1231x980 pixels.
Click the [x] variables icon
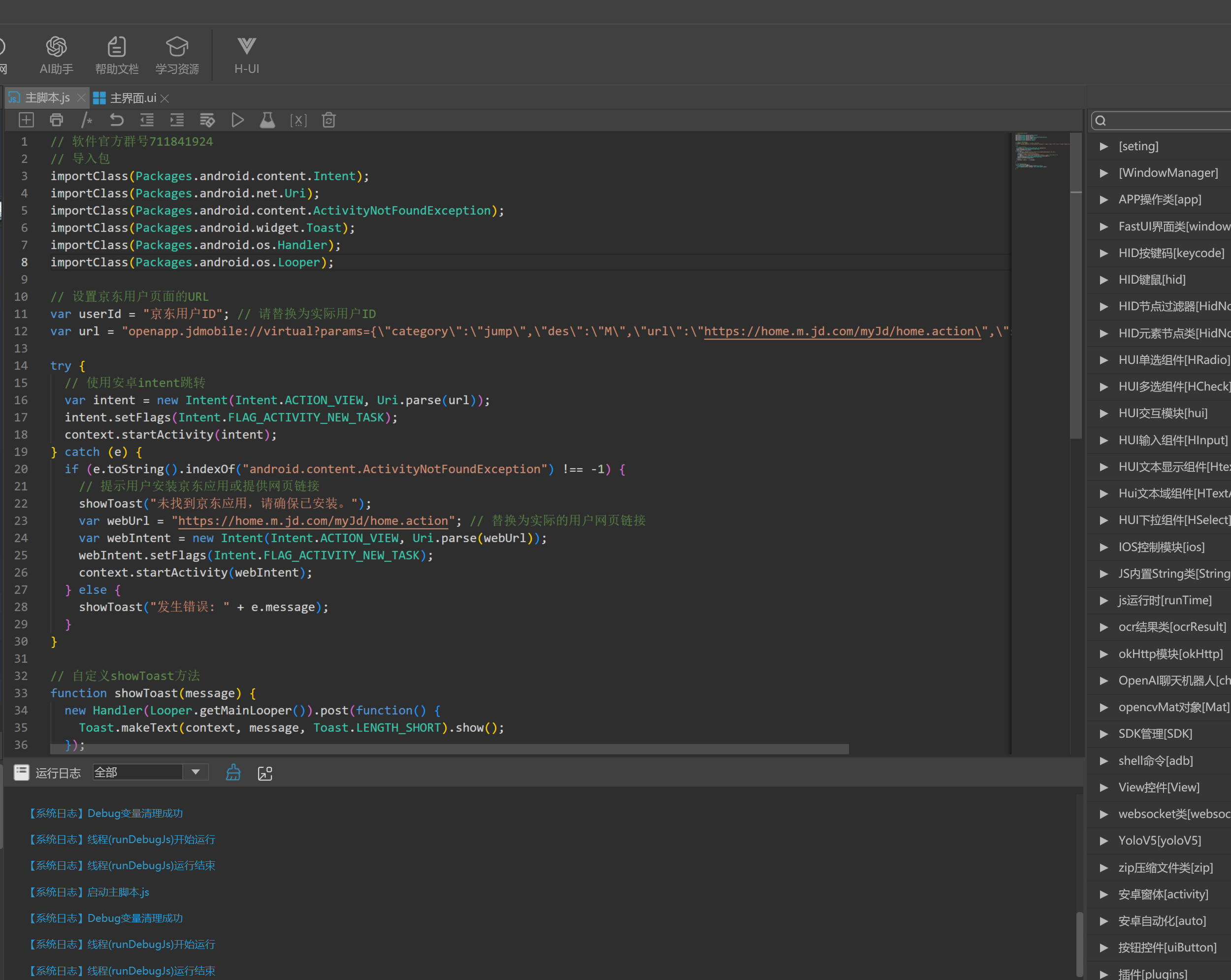[x=298, y=120]
